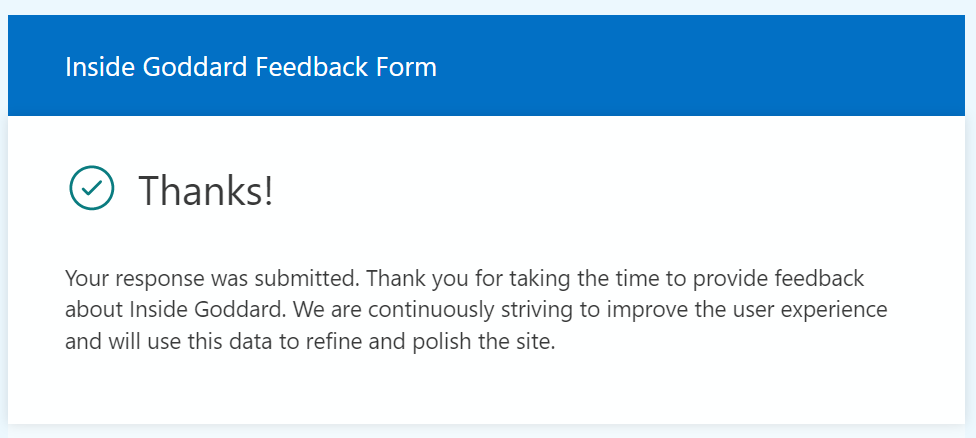Viewport: 976px width, 438px height.
Task: Click the word "Inside" in the blue header
Action: (x=95, y=68)
